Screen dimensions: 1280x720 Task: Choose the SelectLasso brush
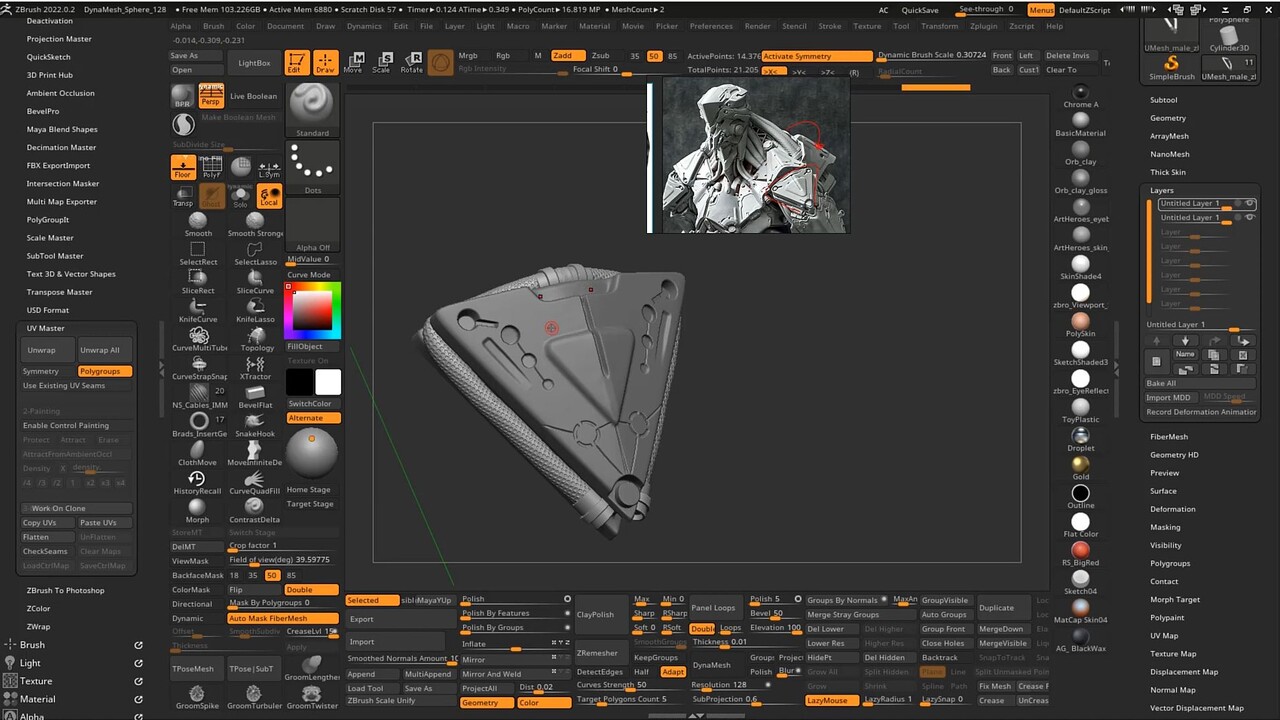(255, 253)
